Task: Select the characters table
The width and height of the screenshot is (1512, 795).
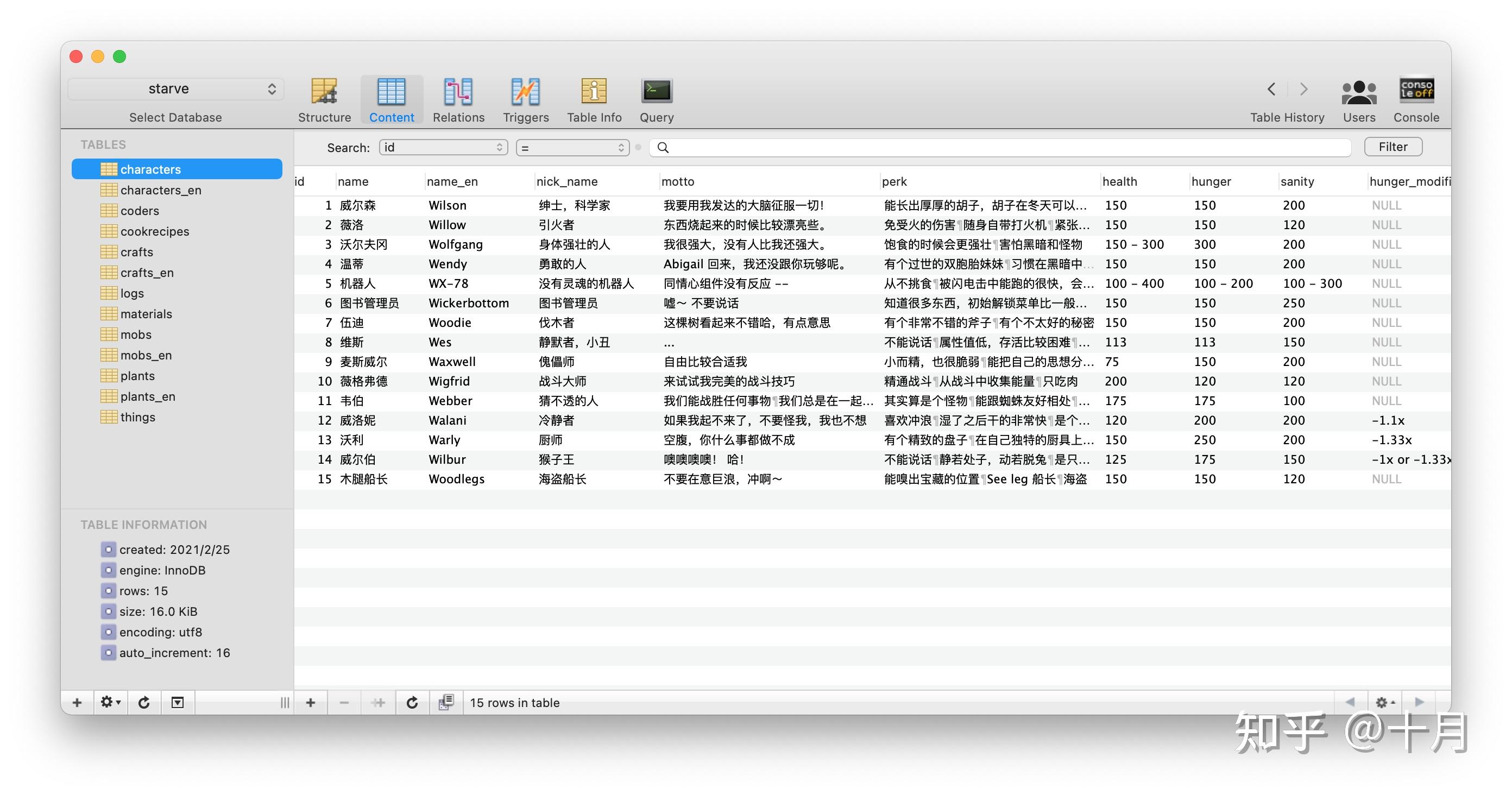Action: [177, 169]
